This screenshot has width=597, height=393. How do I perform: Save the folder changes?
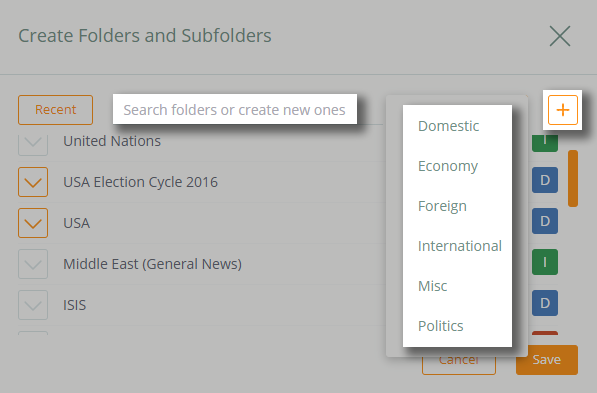(547, 360)
